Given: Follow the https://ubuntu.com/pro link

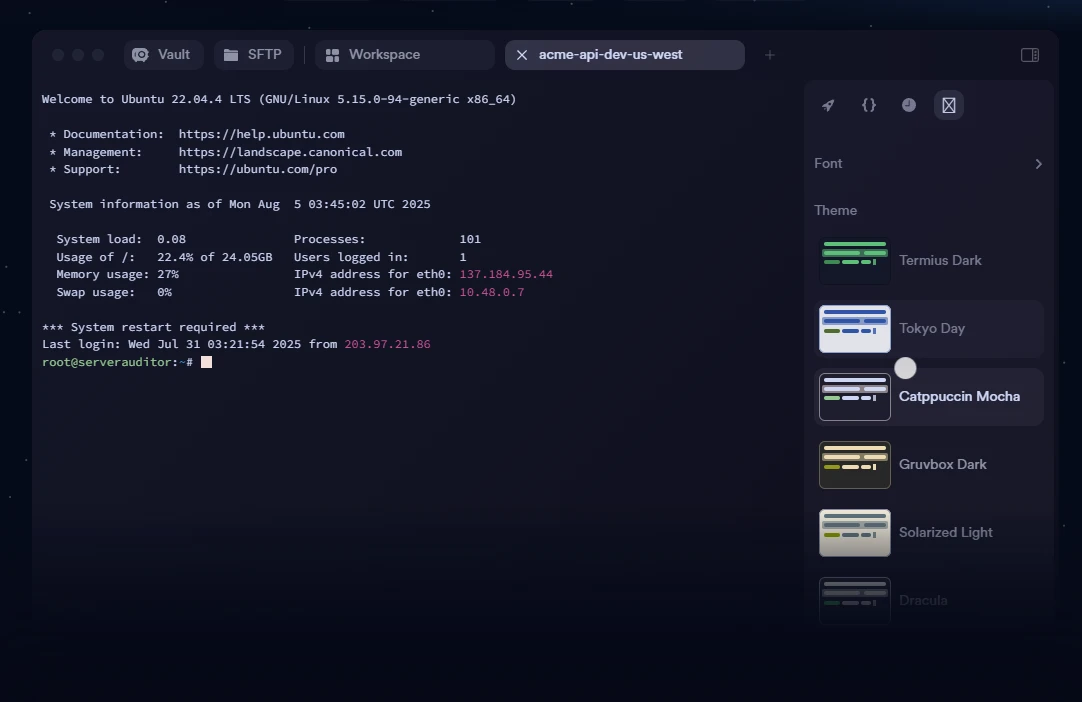Looking at the screenshot, I should [258, 169].
